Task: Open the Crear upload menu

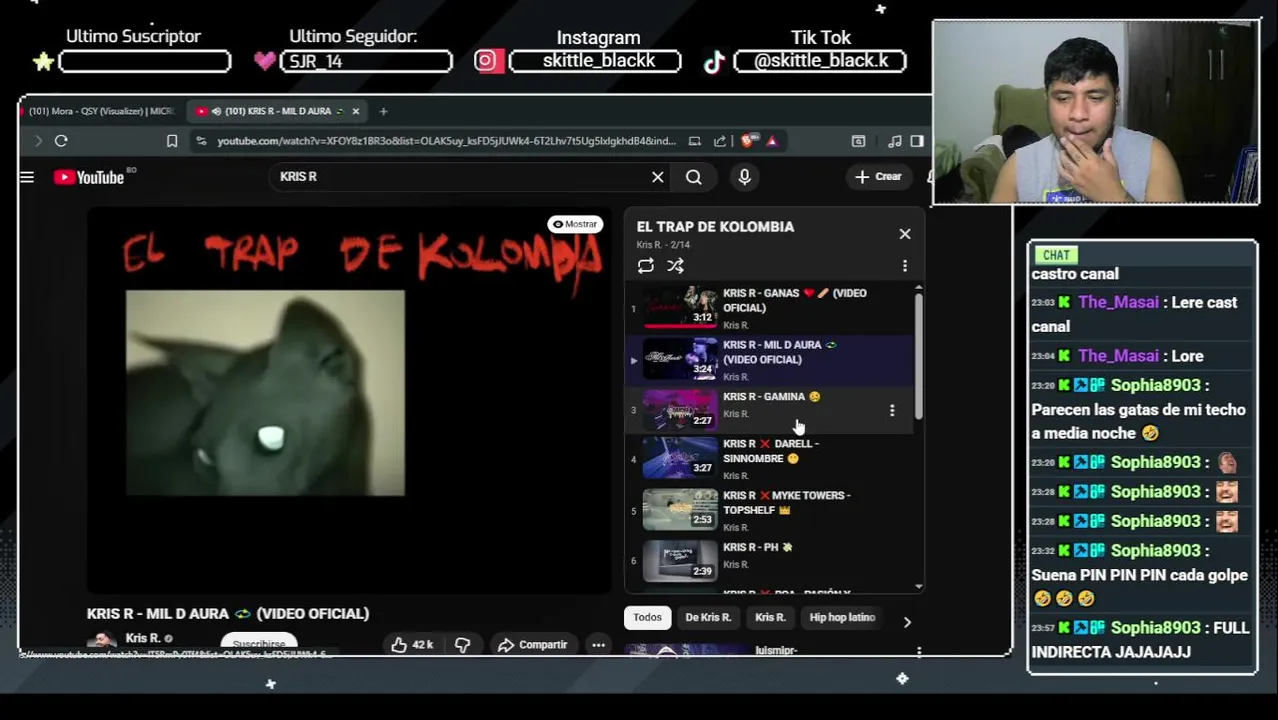Action: click(879, 177)
